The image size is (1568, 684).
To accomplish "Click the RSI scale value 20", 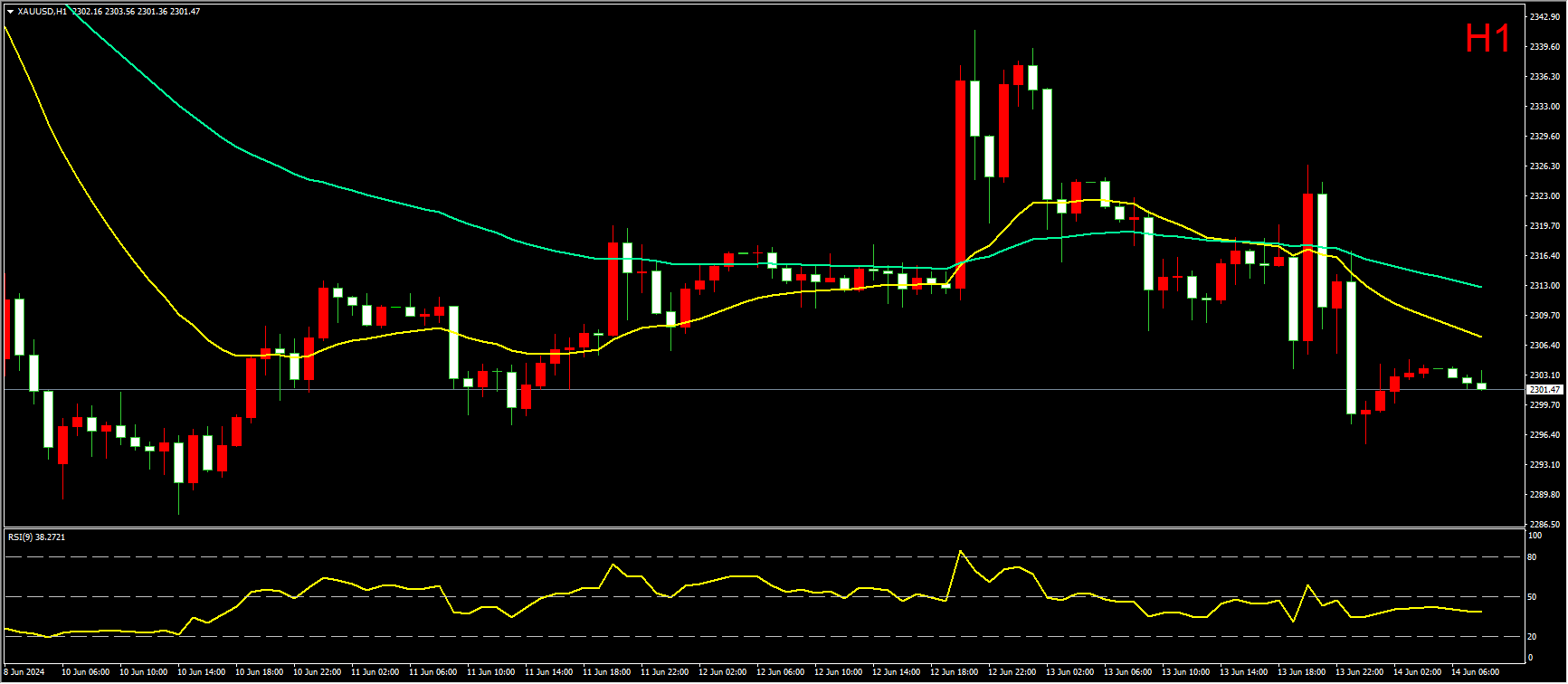I will tap(1532, 637).
